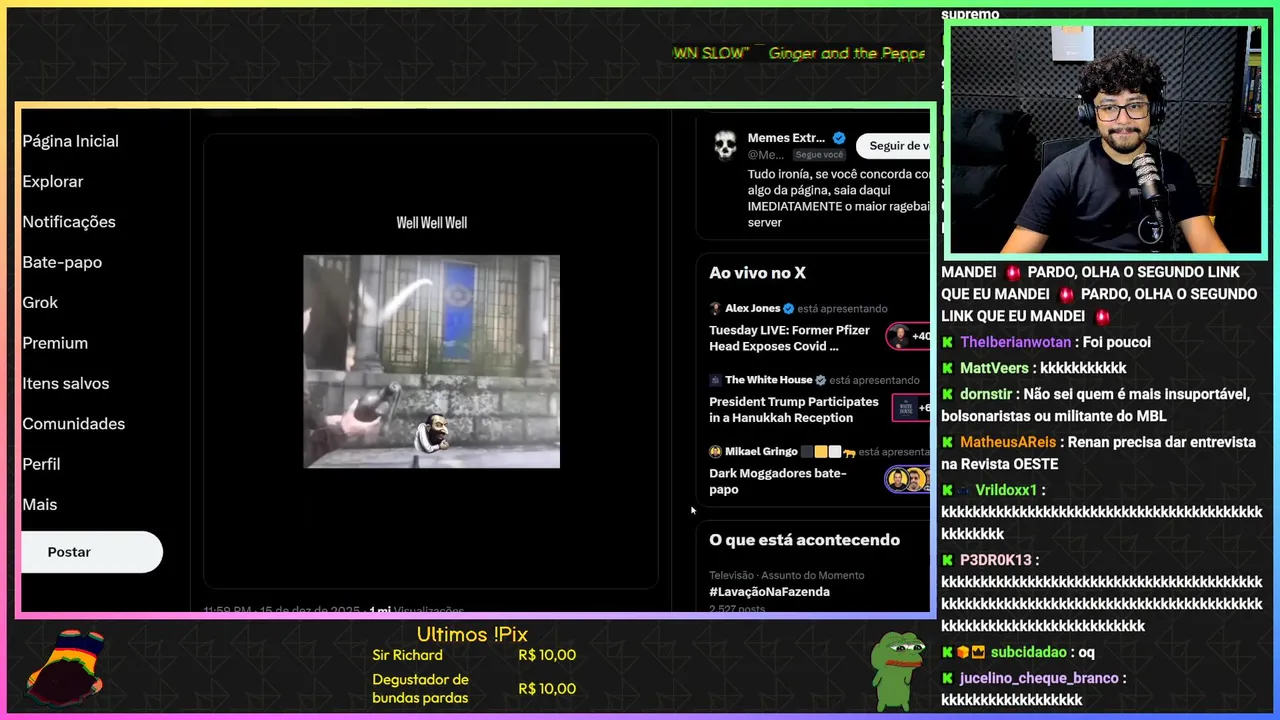Play the Well Well Well video

(x=432, y=361)
